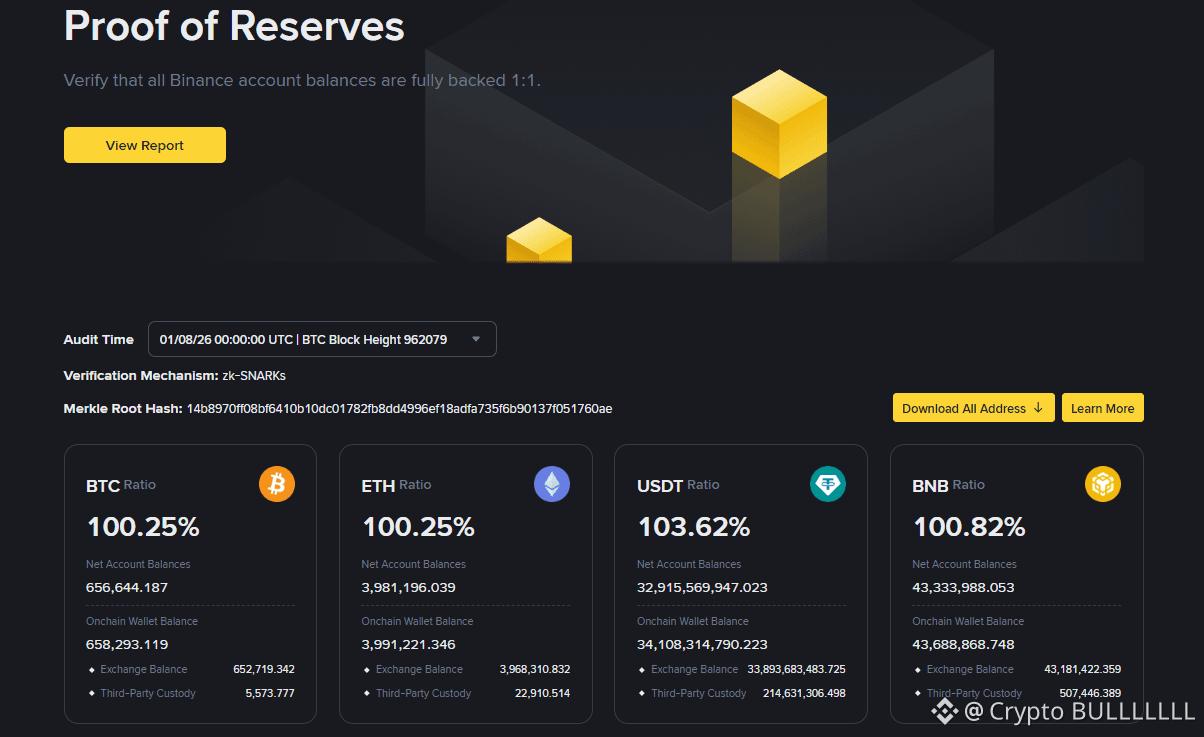The height and width of the screenshot is (737, 1204).
Task: Select BNB net account balance 43,333,988.053
Action: [x=963, y=587]
